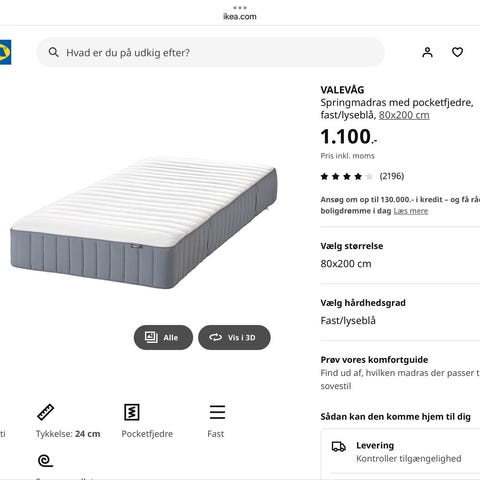Click the Pocketfjedre spring icon

tap(132, 412)
